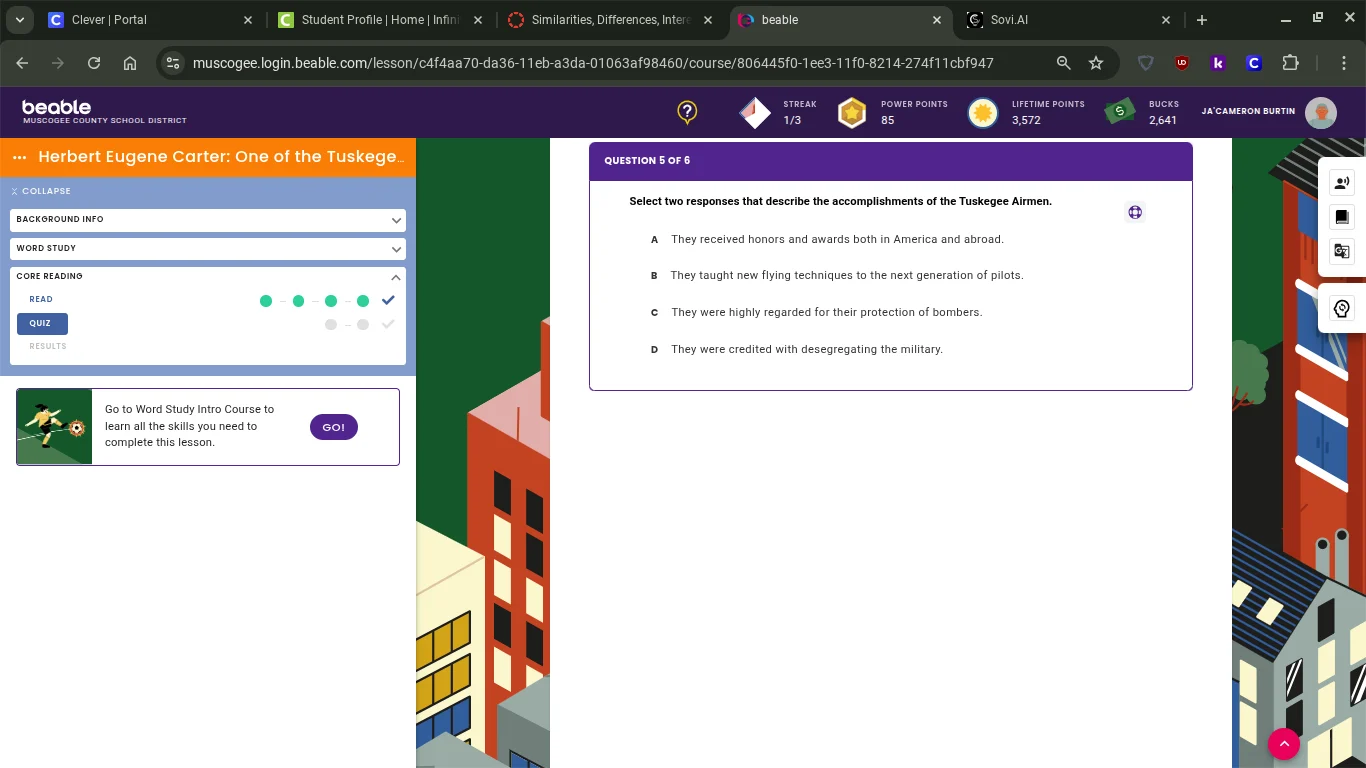This screenshot has width=1366, height=768.
Task: Open the translate sidebar icon
Action: tap(1342, 251)
